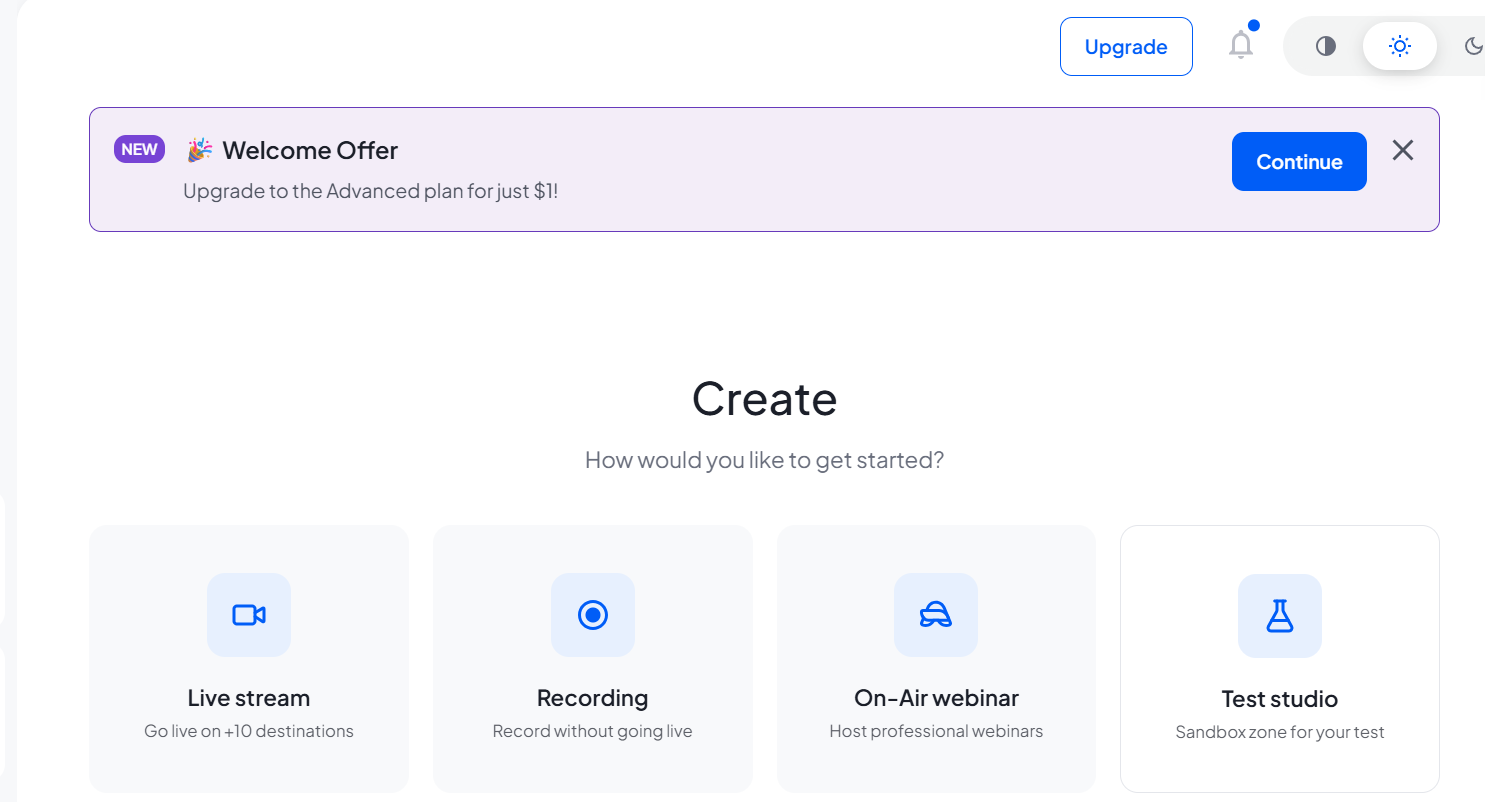Open notifications via the bell icon
Screen dimensions: 1485x802
[1241, 45]
